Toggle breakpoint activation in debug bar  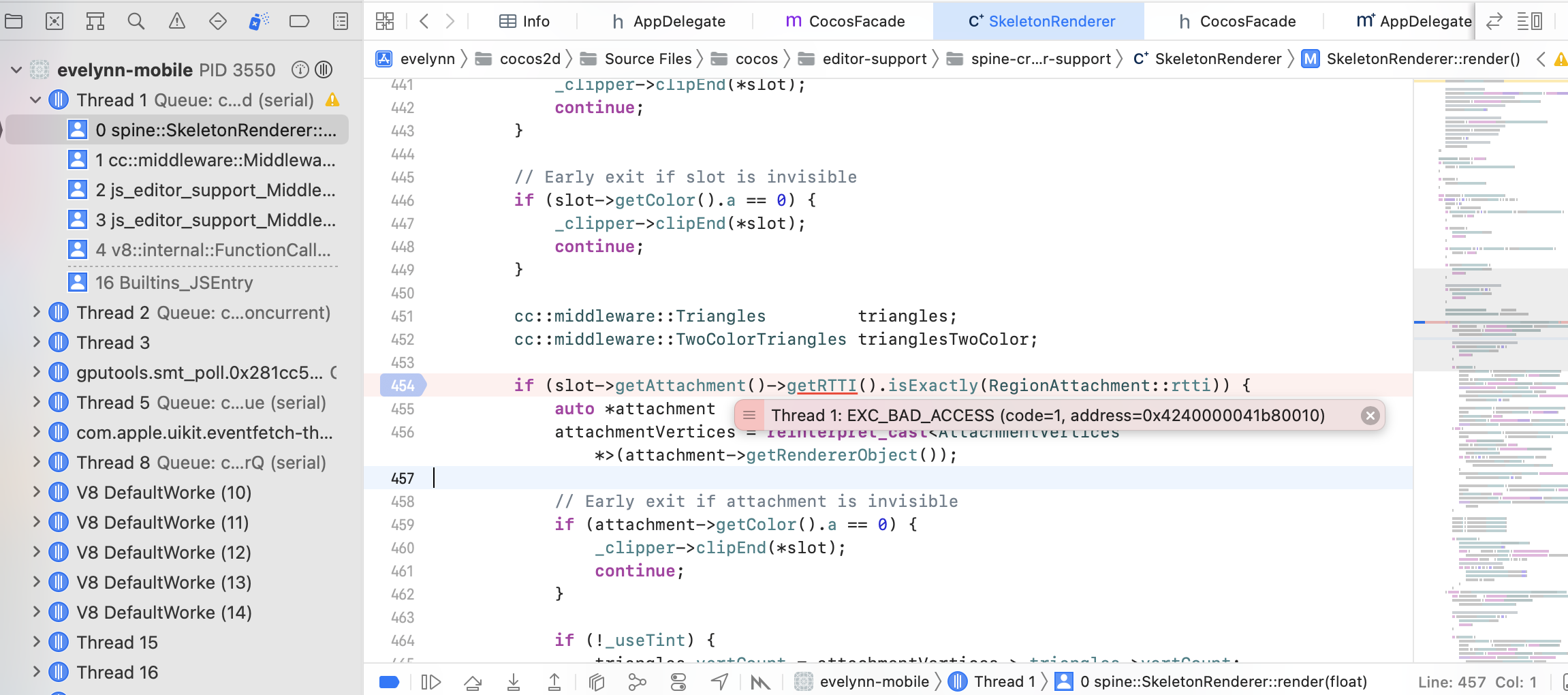point(389,682)
